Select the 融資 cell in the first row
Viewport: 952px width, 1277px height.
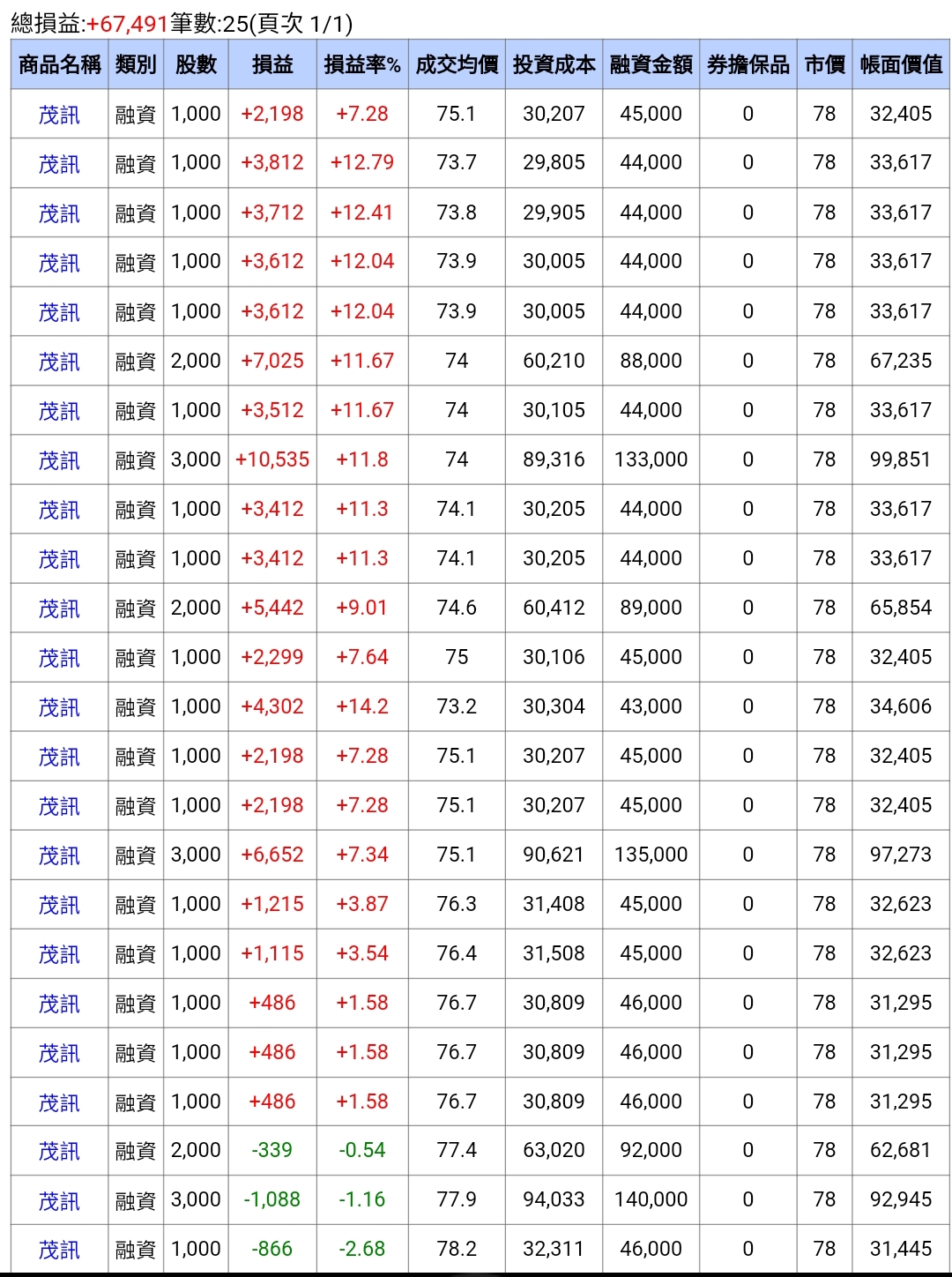132,114
